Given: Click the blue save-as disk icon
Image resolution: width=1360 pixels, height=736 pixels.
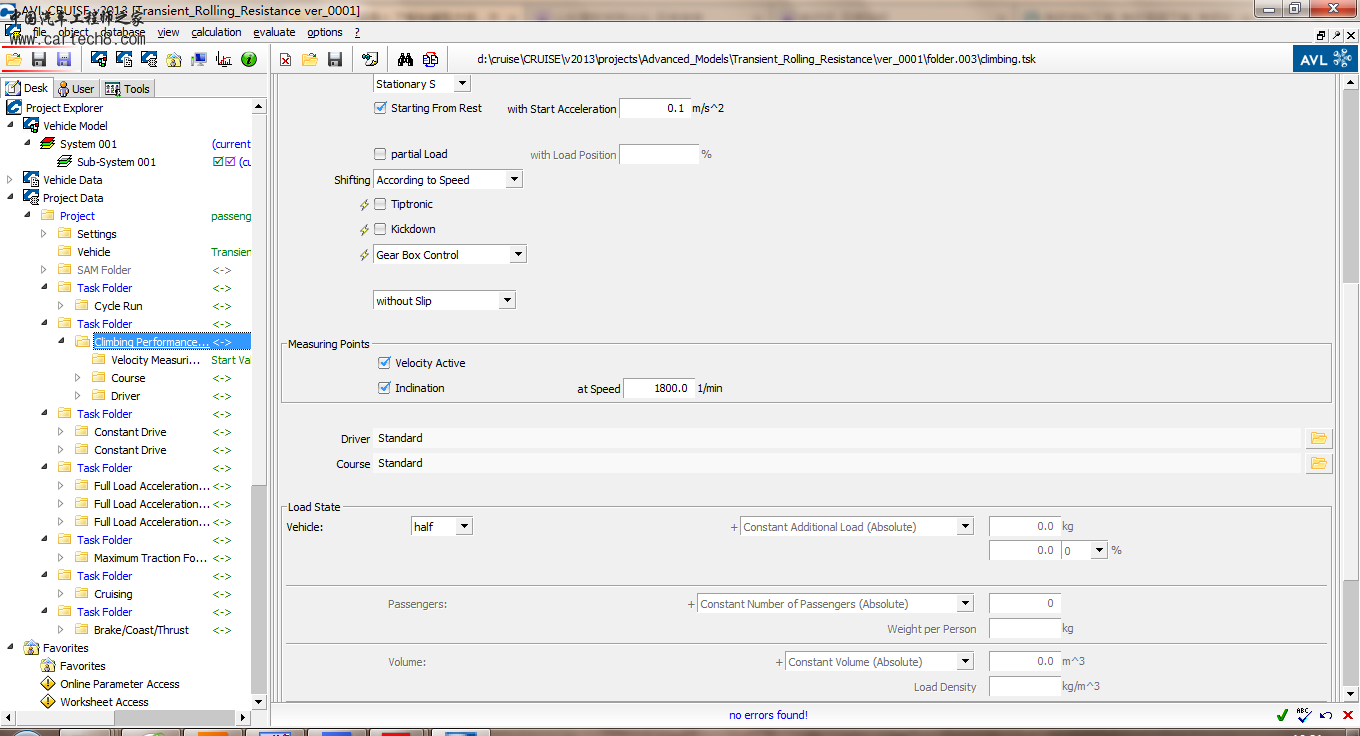Looking at the screenshot, I should point(63,59).
